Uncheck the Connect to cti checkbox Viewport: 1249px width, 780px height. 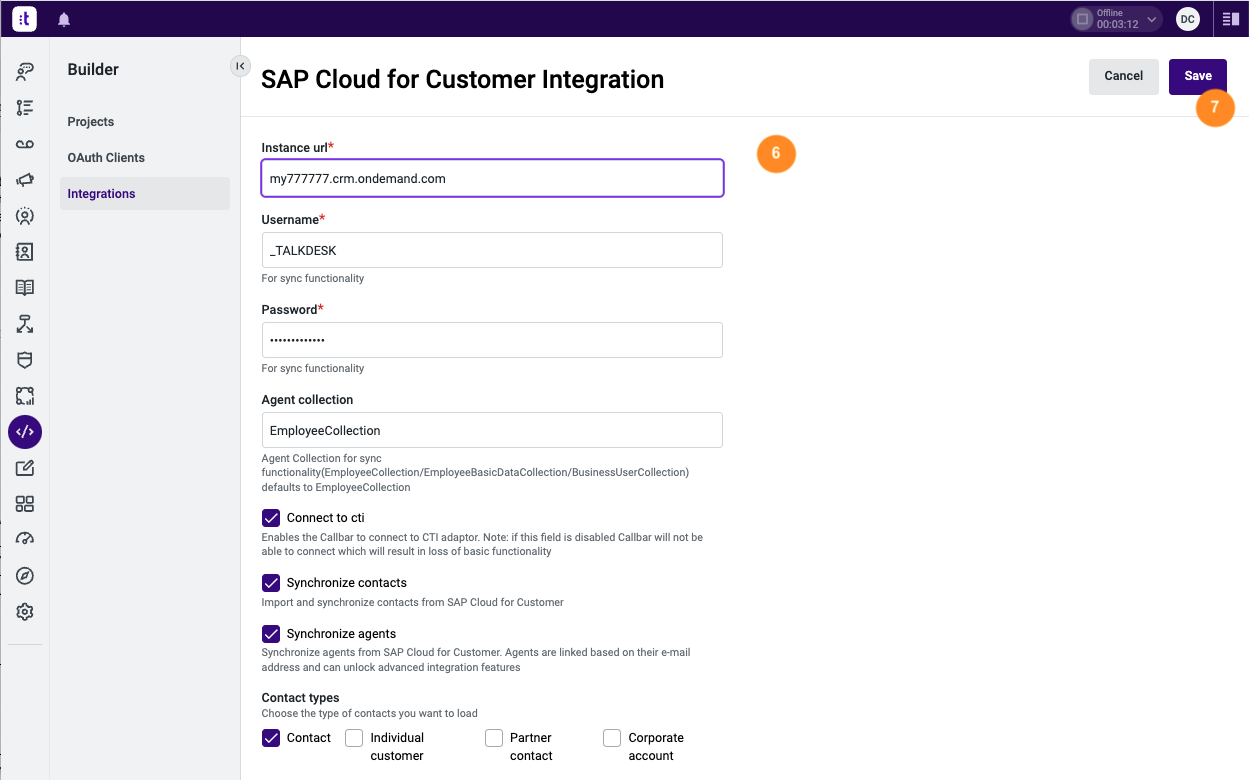(x=271, y=518)
